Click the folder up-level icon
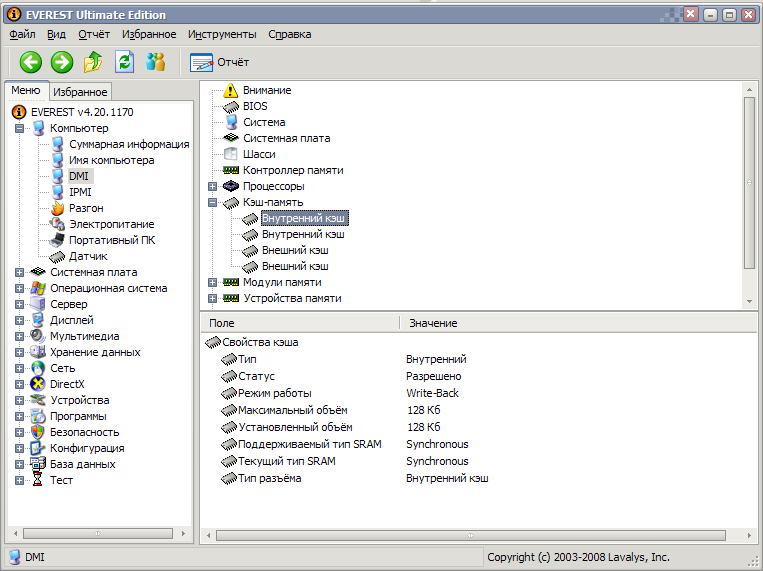The height and width of the screenshot is (571, 763). (x=92, y=62)
